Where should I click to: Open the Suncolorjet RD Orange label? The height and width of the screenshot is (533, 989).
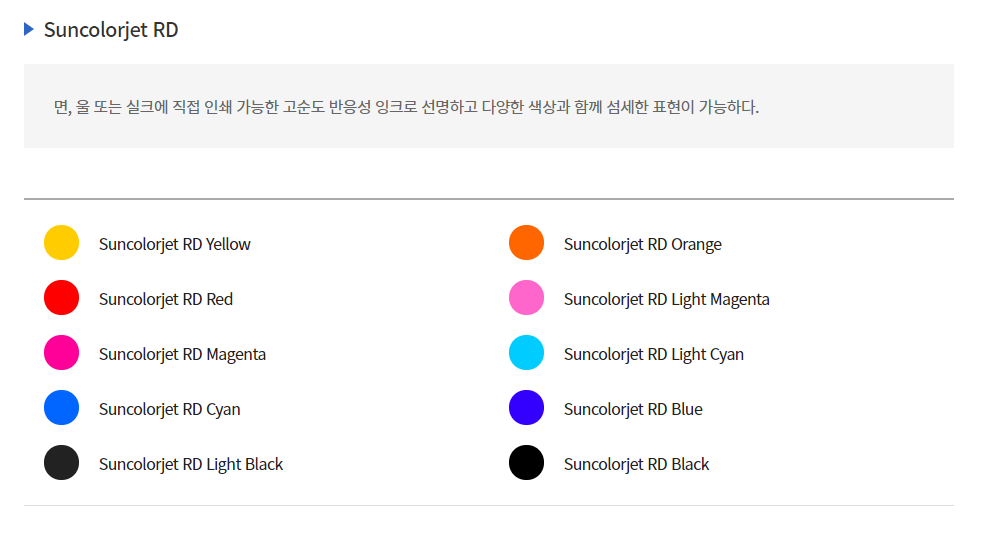point(643,244)
